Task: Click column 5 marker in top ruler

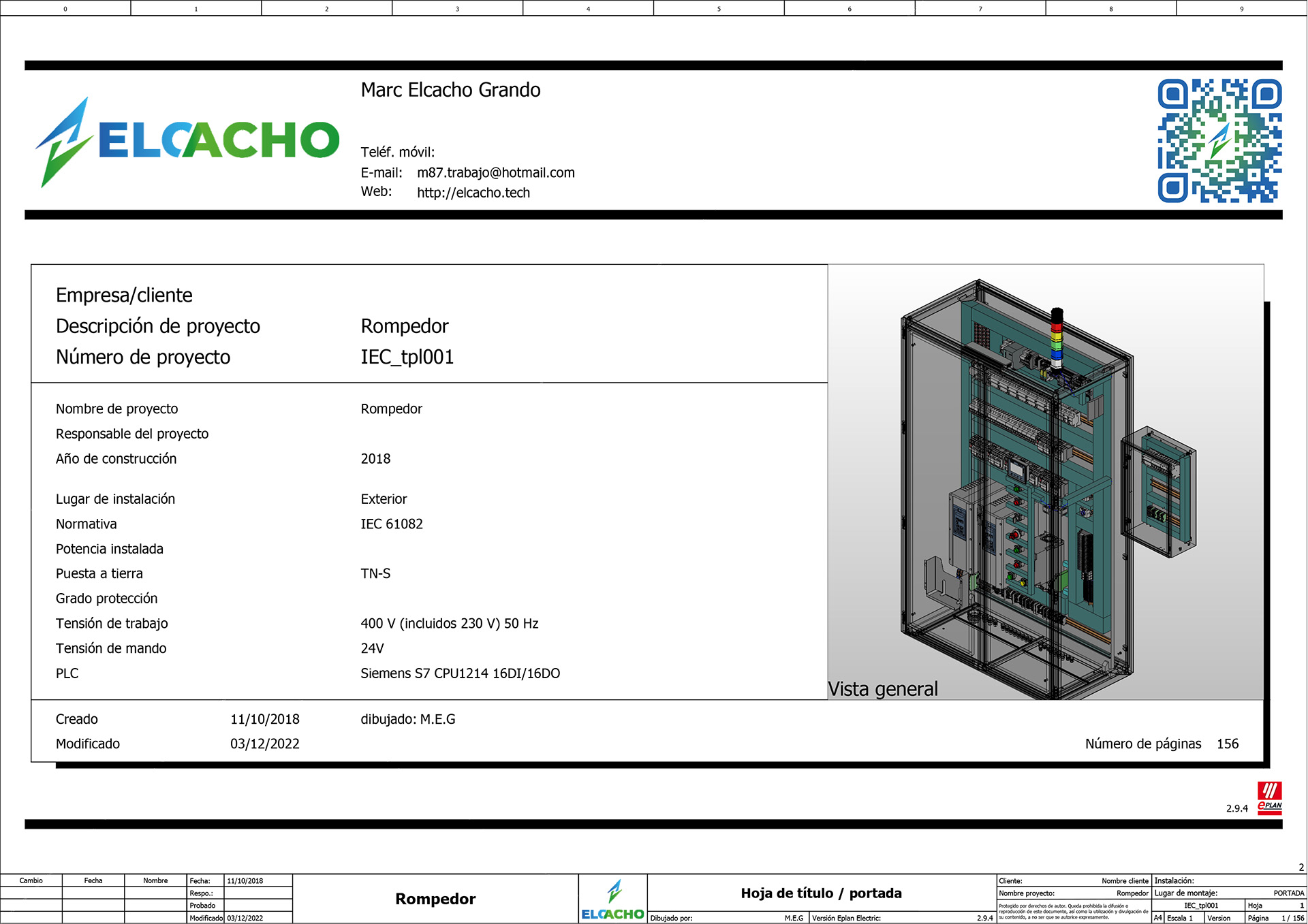Action: [x=719, y=9]
